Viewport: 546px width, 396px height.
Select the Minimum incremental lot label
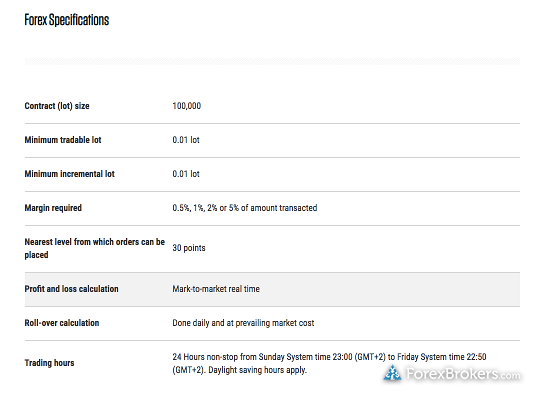tap(69, 174)
